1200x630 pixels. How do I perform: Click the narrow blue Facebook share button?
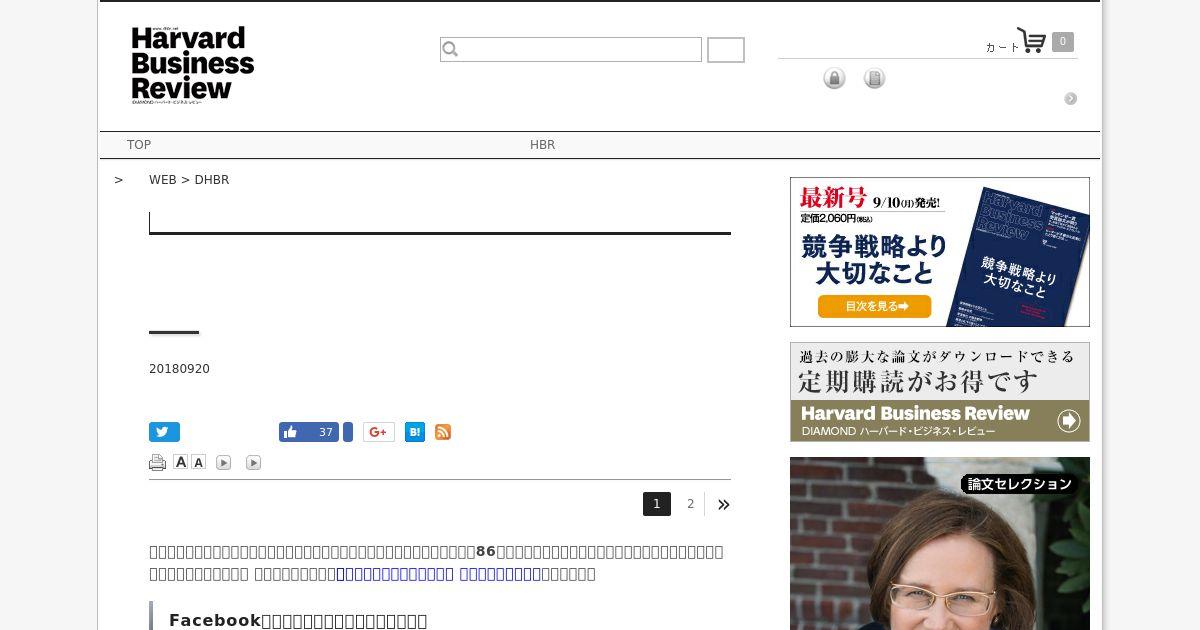click(x=348, y=432)
